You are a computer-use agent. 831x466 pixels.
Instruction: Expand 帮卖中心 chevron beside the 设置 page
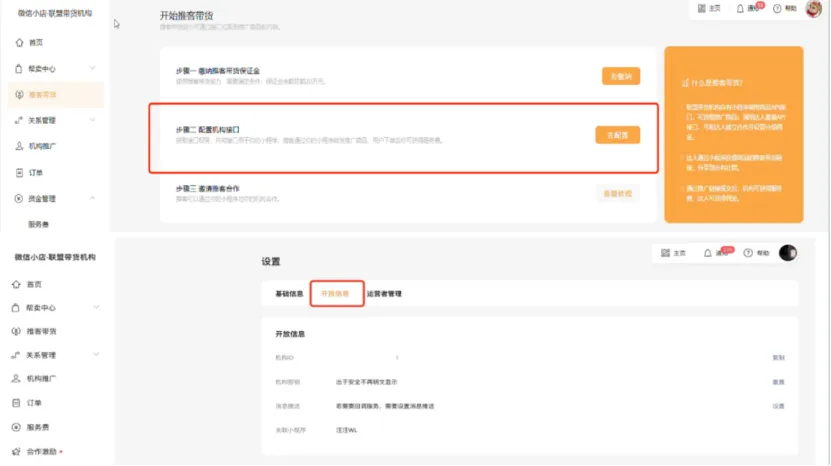(96, 307)
